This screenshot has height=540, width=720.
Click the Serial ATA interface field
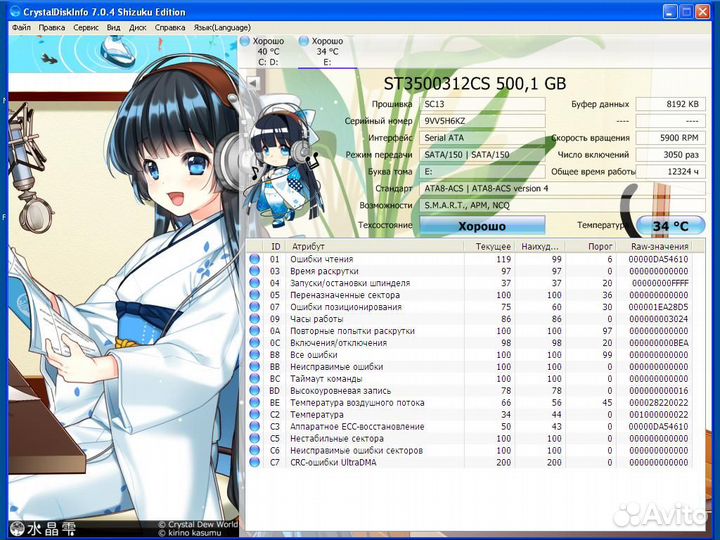(482, 138)
